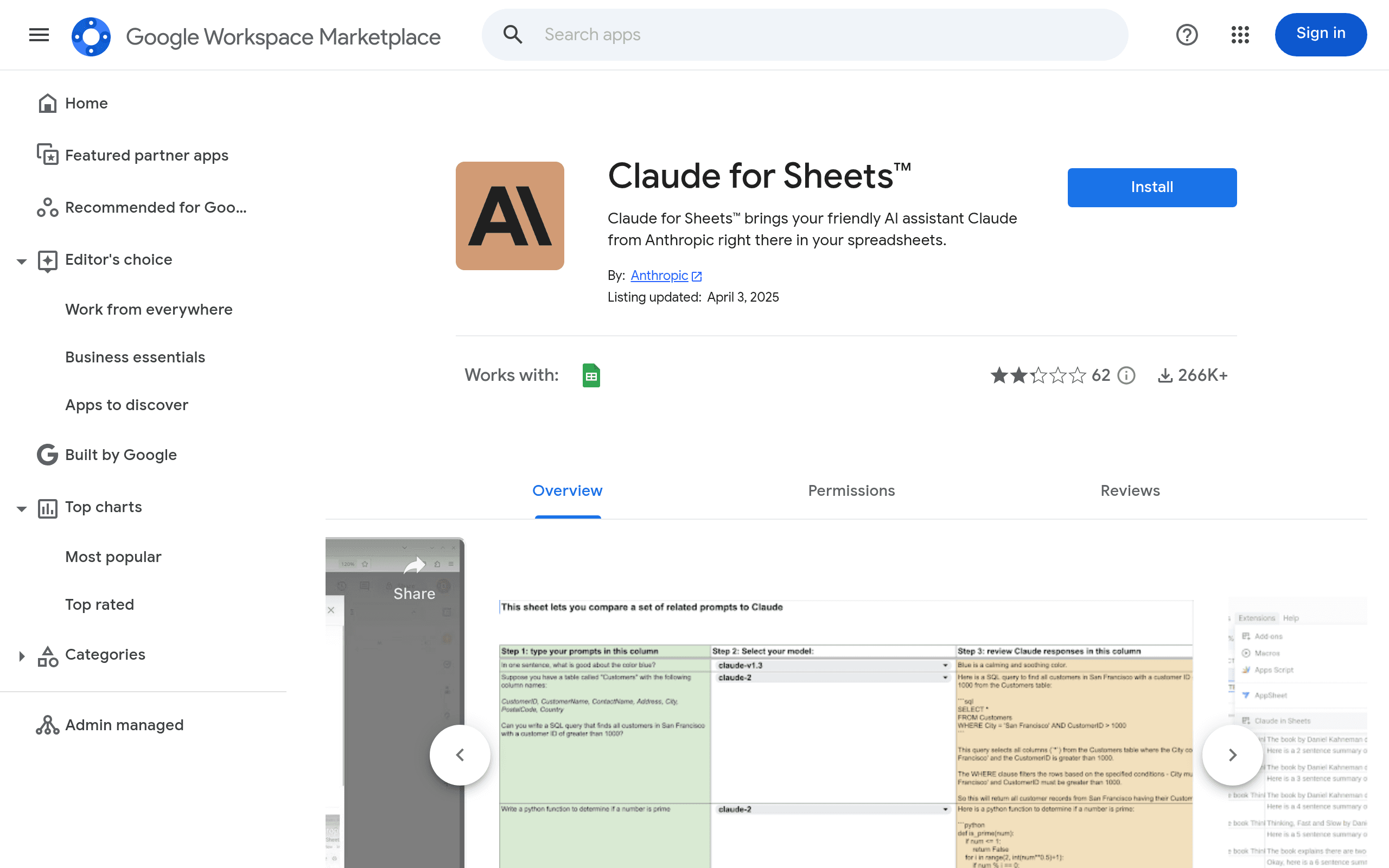
Task: Expand the Categories section arrow
Action: coord(21,655)
